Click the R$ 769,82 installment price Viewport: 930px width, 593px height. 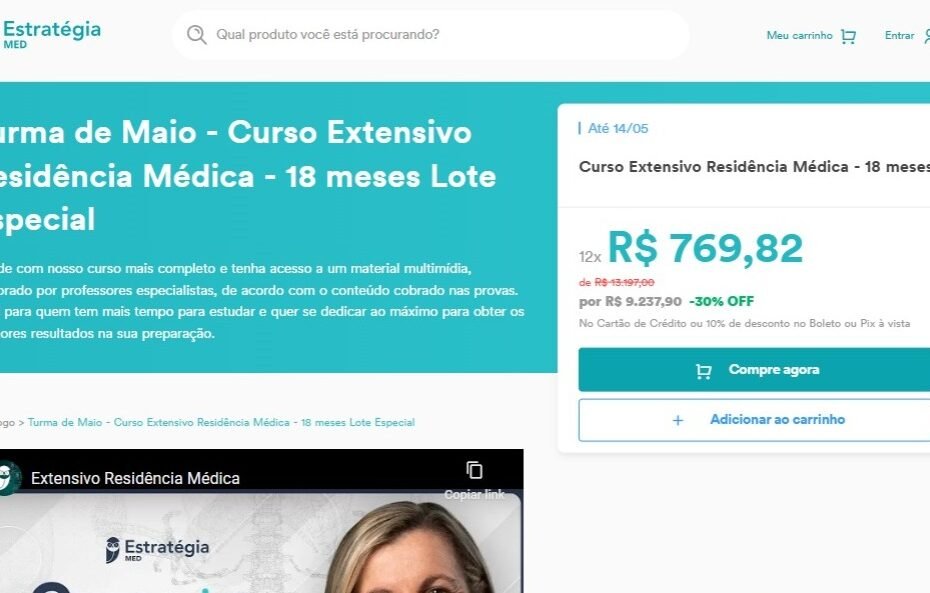[x=705, y=248]
